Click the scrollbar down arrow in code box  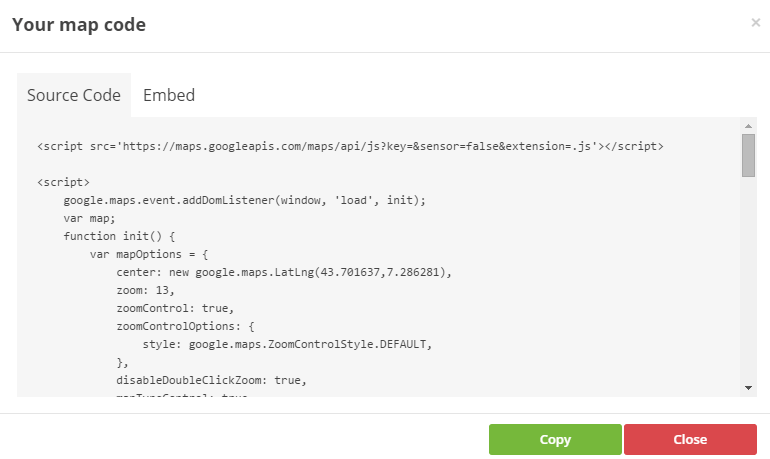pos(748,388)
